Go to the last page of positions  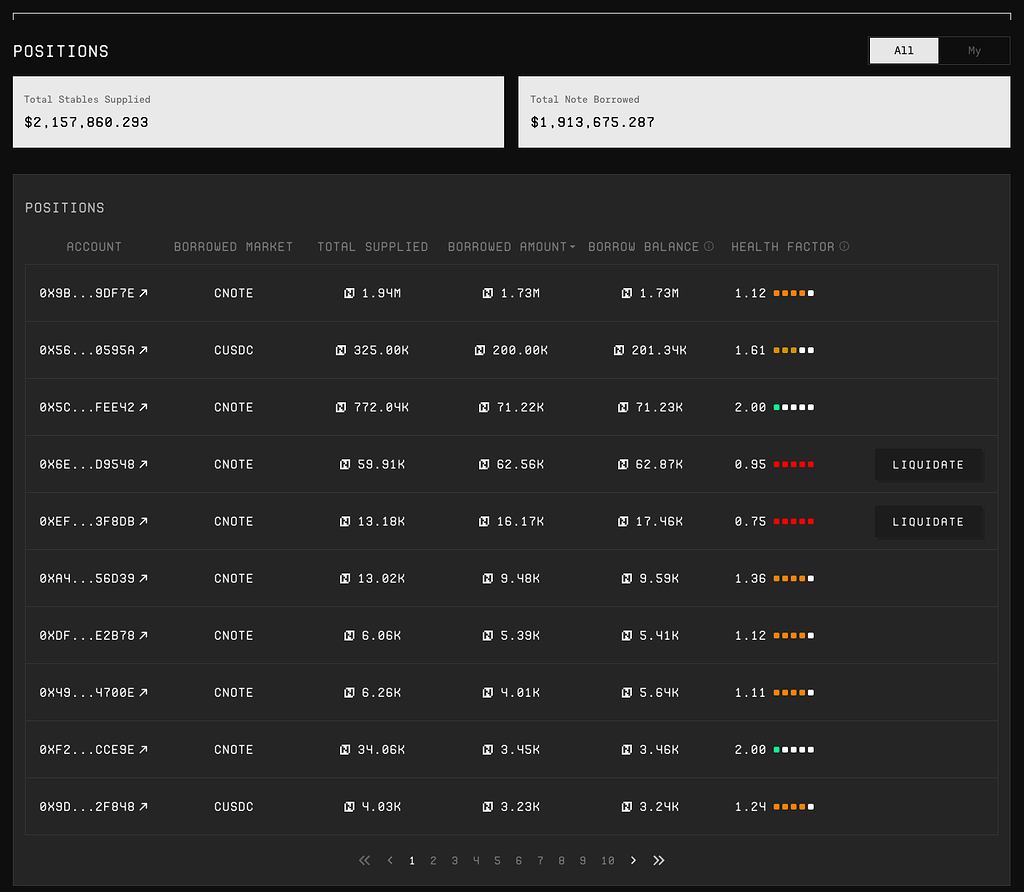pyautogui.click(x=658, y=860)
